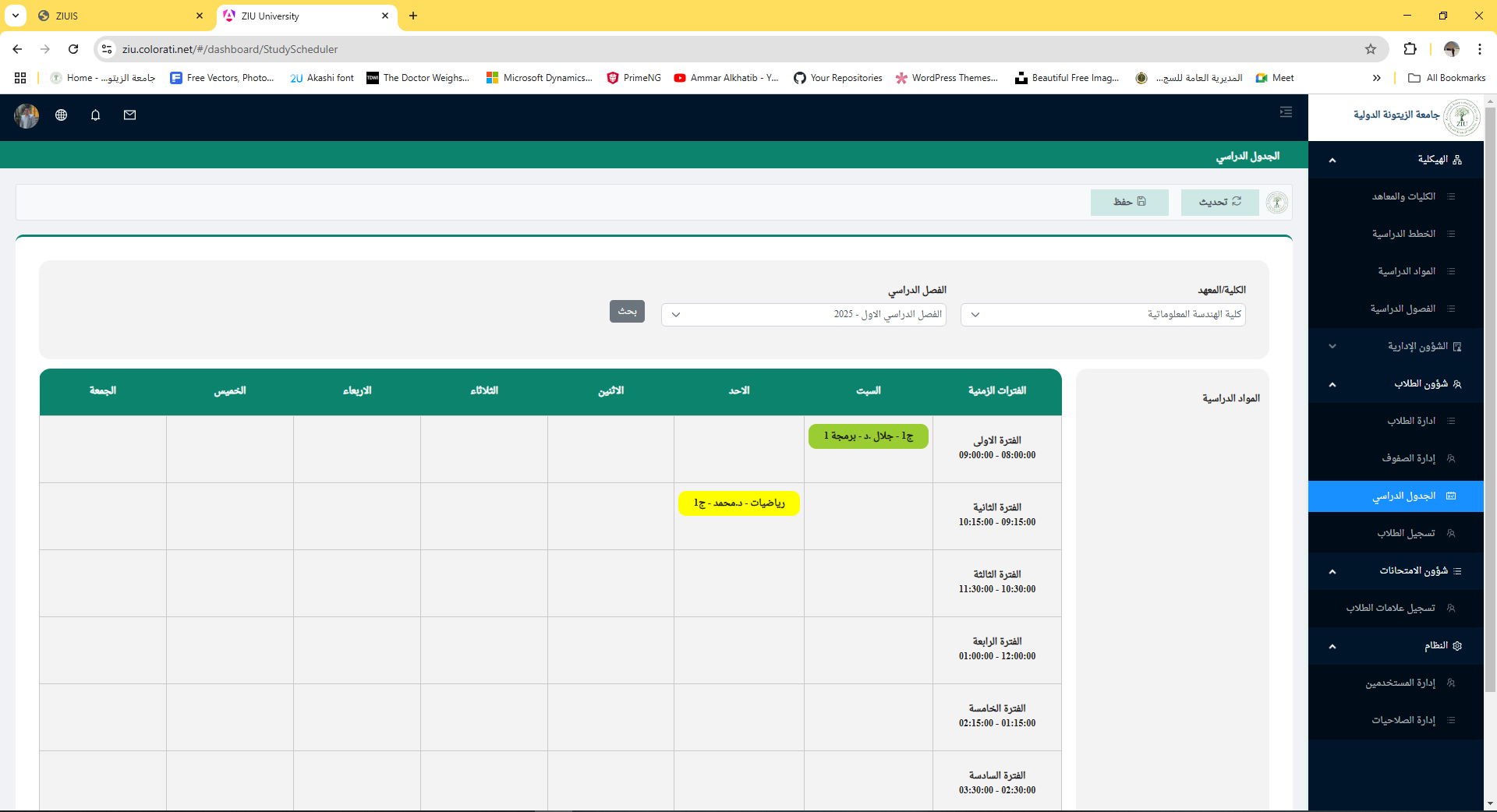
Task: Click المواد الدراسية panel heading
Action: tap(1231, 399)
